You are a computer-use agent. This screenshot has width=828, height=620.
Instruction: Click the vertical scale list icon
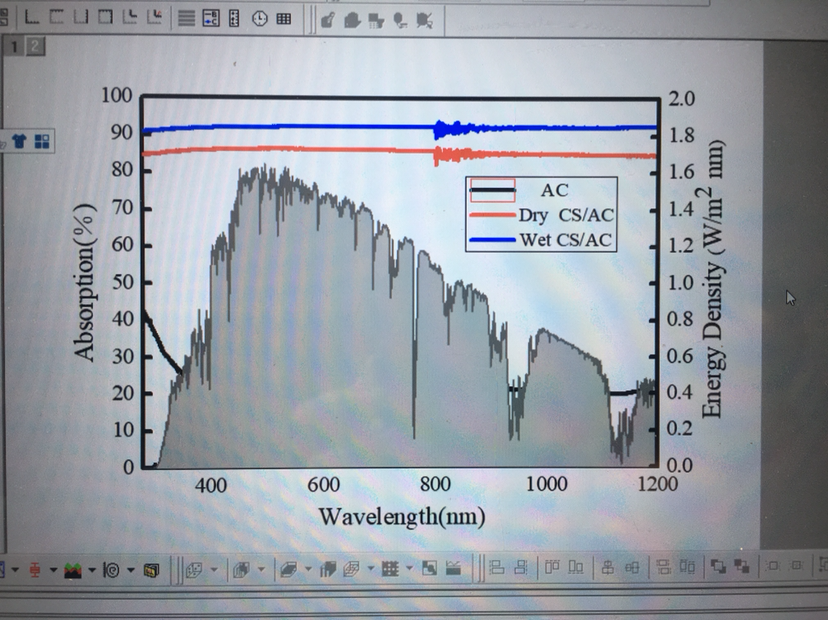tap(234, 18)
